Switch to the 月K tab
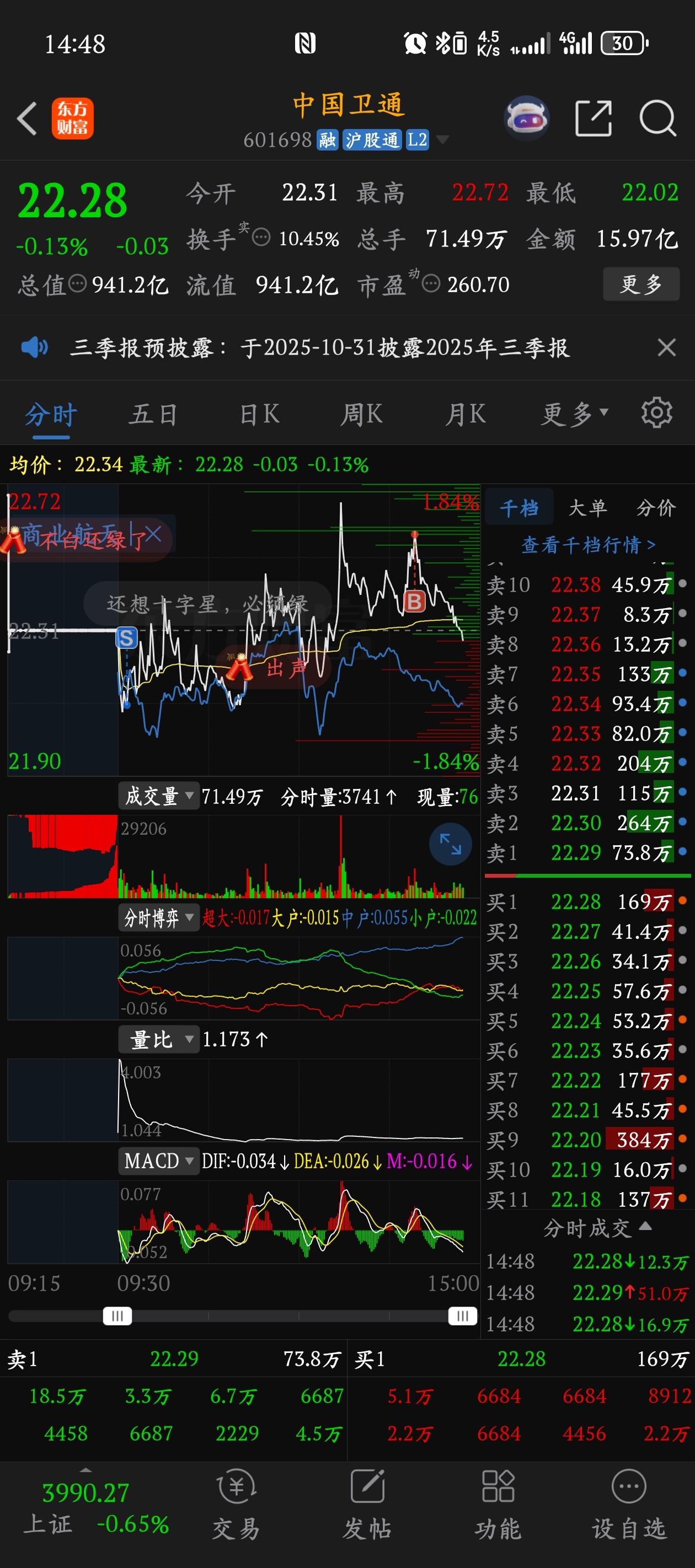 466,415
